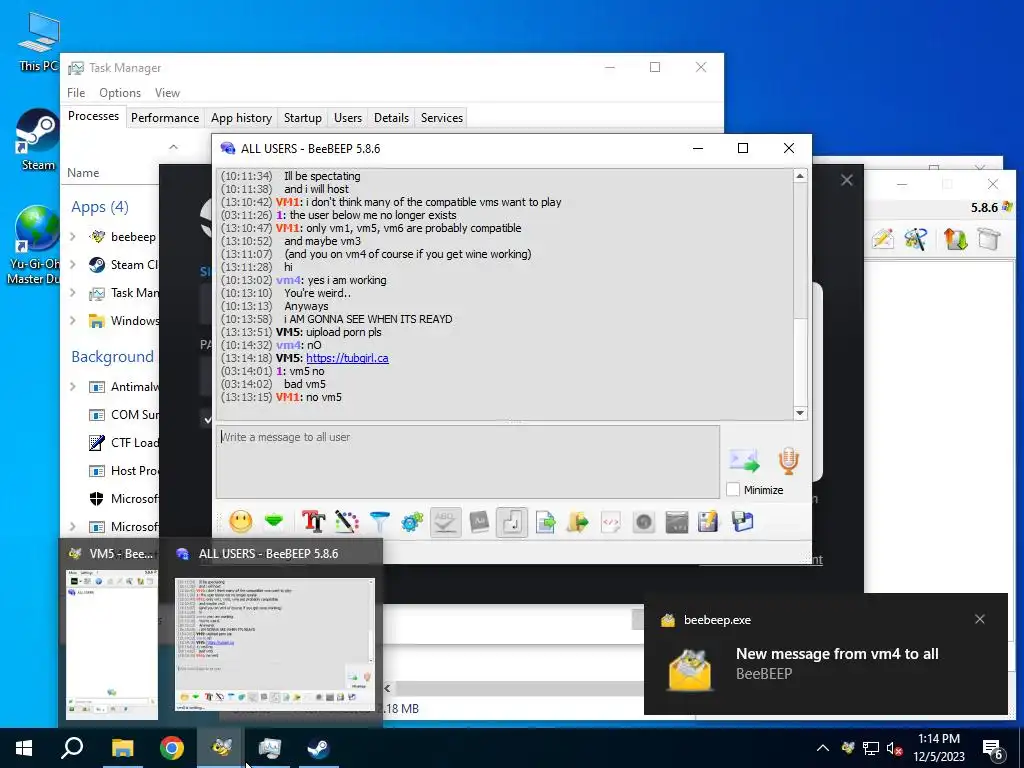The image size is (1024, 768).
Task: Click the 'Apps (4)' group heading
Action: (100, 207)
